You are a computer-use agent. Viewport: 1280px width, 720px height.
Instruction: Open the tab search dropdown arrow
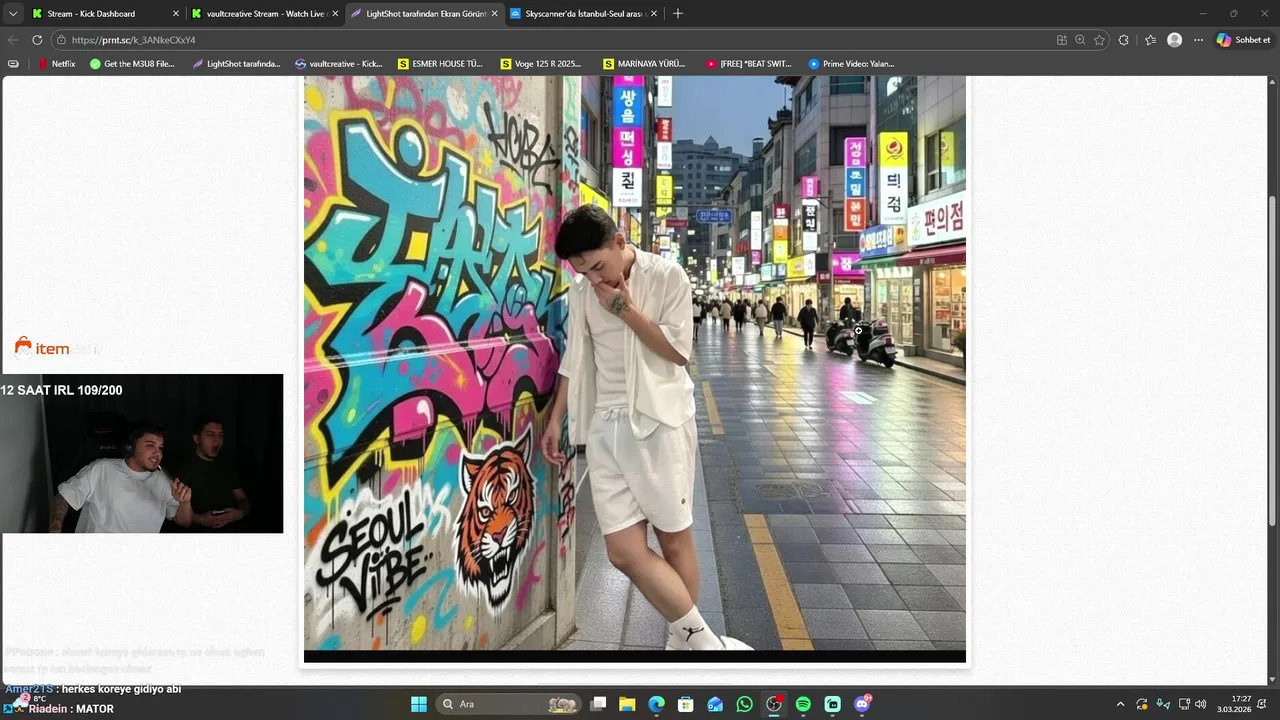pos(13,14)
